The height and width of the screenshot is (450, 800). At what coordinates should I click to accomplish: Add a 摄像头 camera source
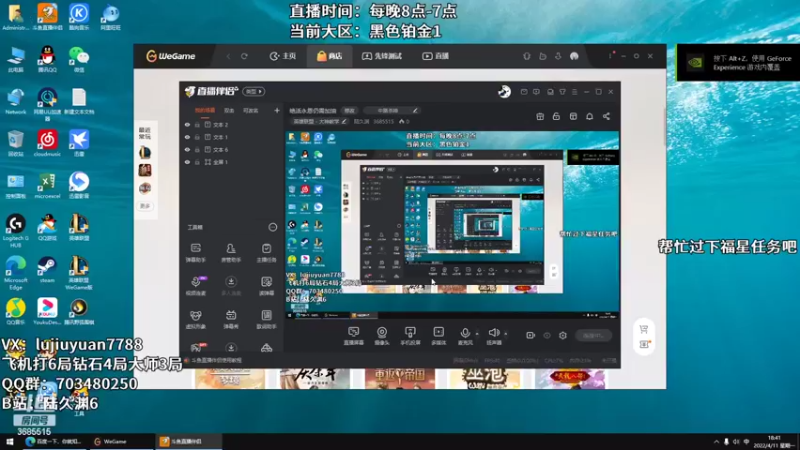382,336
